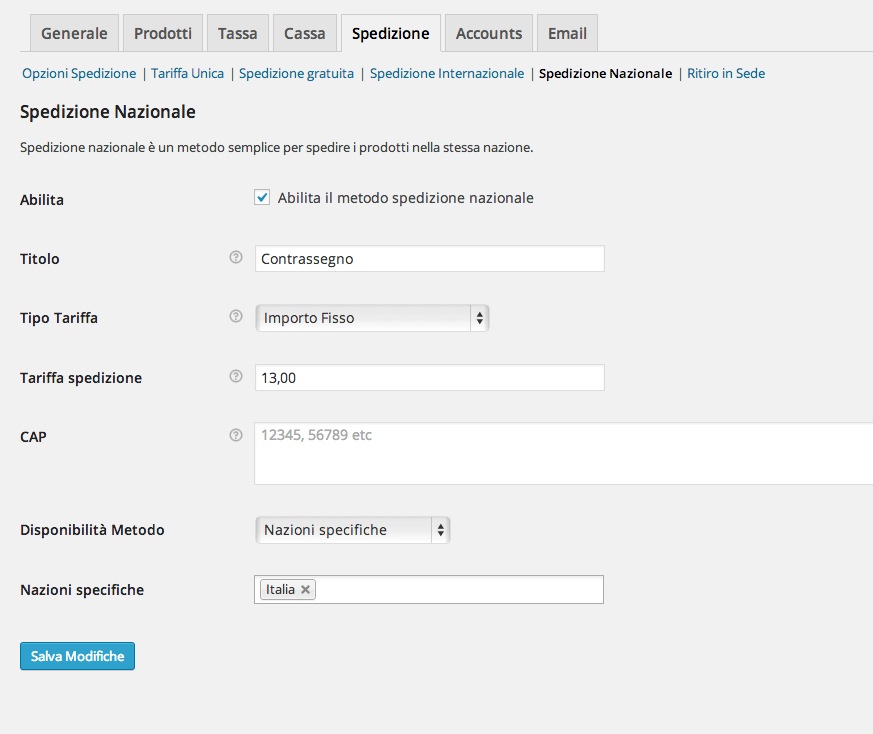Screen dimensions: 873x734
Task: Click help icon for Tariffa spedizione
Action: [x=236, y=377]
